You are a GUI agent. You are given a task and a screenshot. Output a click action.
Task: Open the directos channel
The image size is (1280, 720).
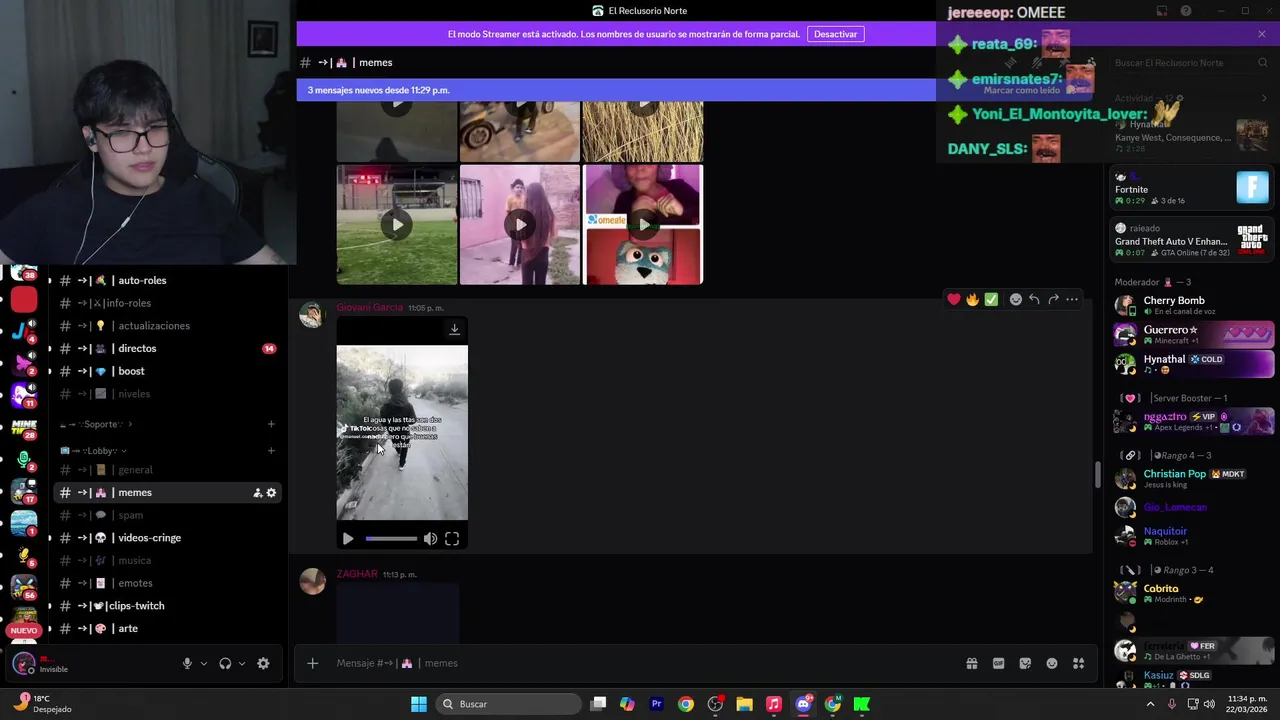166,349
